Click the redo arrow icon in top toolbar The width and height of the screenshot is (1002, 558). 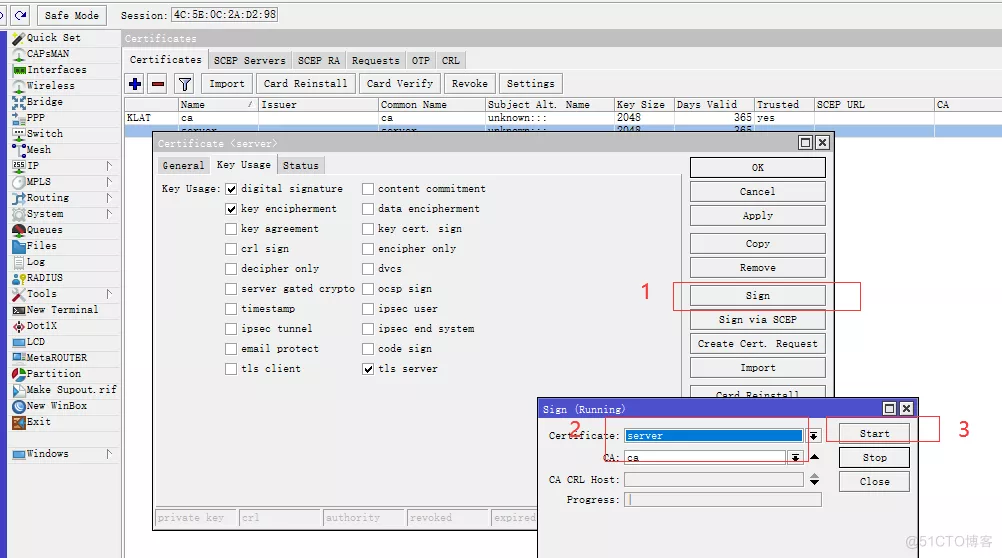pos(20,15)
